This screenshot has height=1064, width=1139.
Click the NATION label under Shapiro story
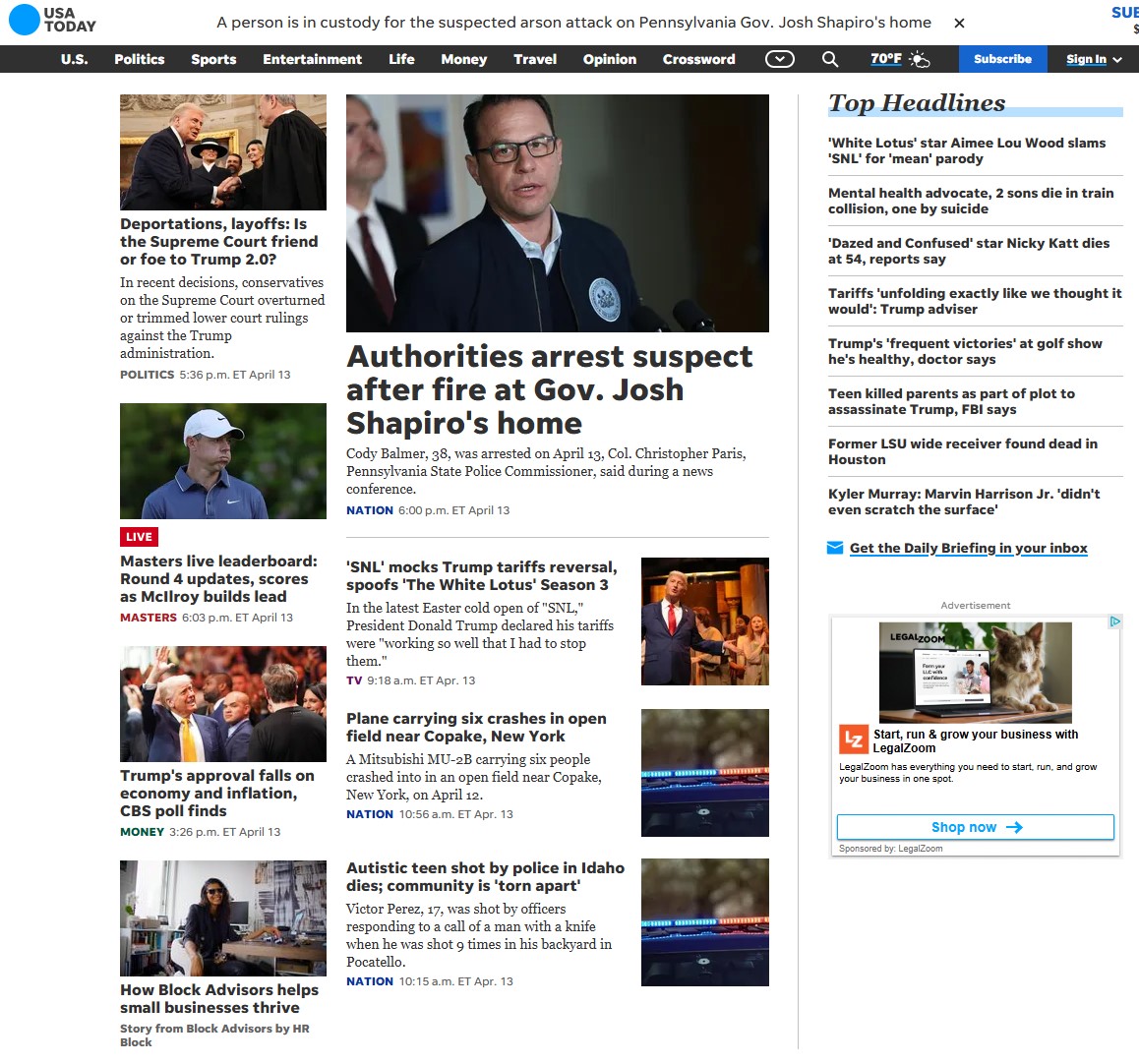pos(370,510)
